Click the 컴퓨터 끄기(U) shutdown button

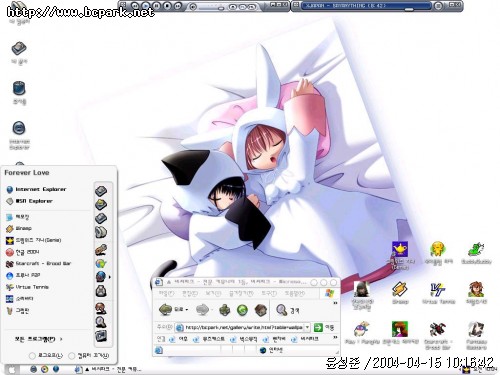89,355
